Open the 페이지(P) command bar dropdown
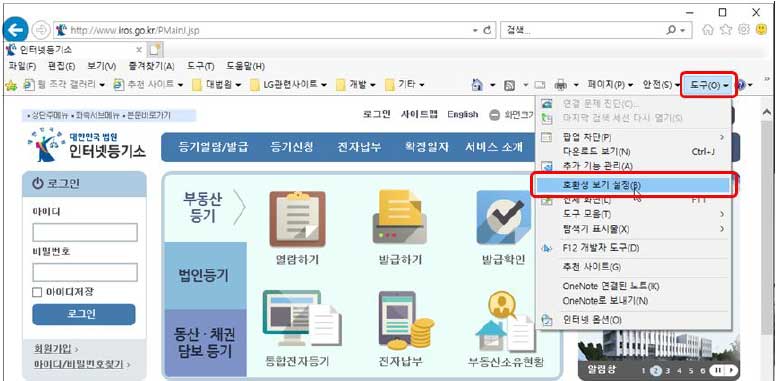Image resolution: width=778 pixels, height=381 pixels. coord(611,85)
